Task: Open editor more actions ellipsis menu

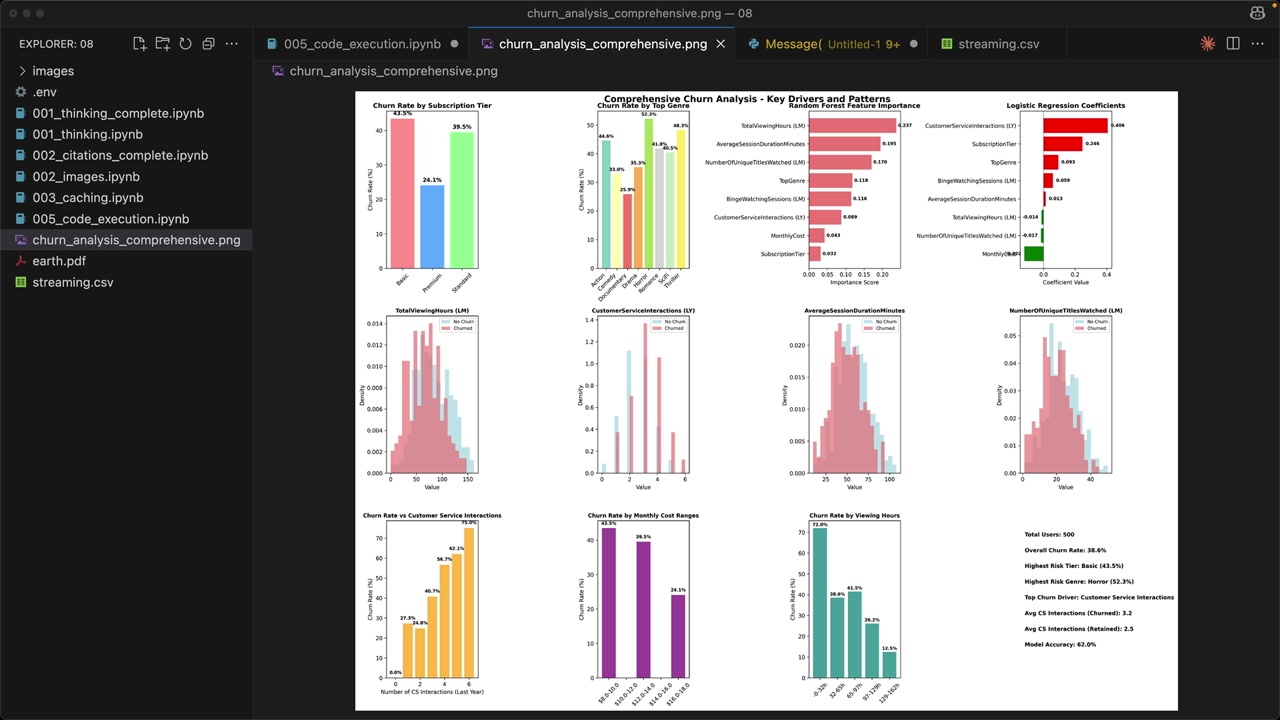Action: [x=1258, y=44]
